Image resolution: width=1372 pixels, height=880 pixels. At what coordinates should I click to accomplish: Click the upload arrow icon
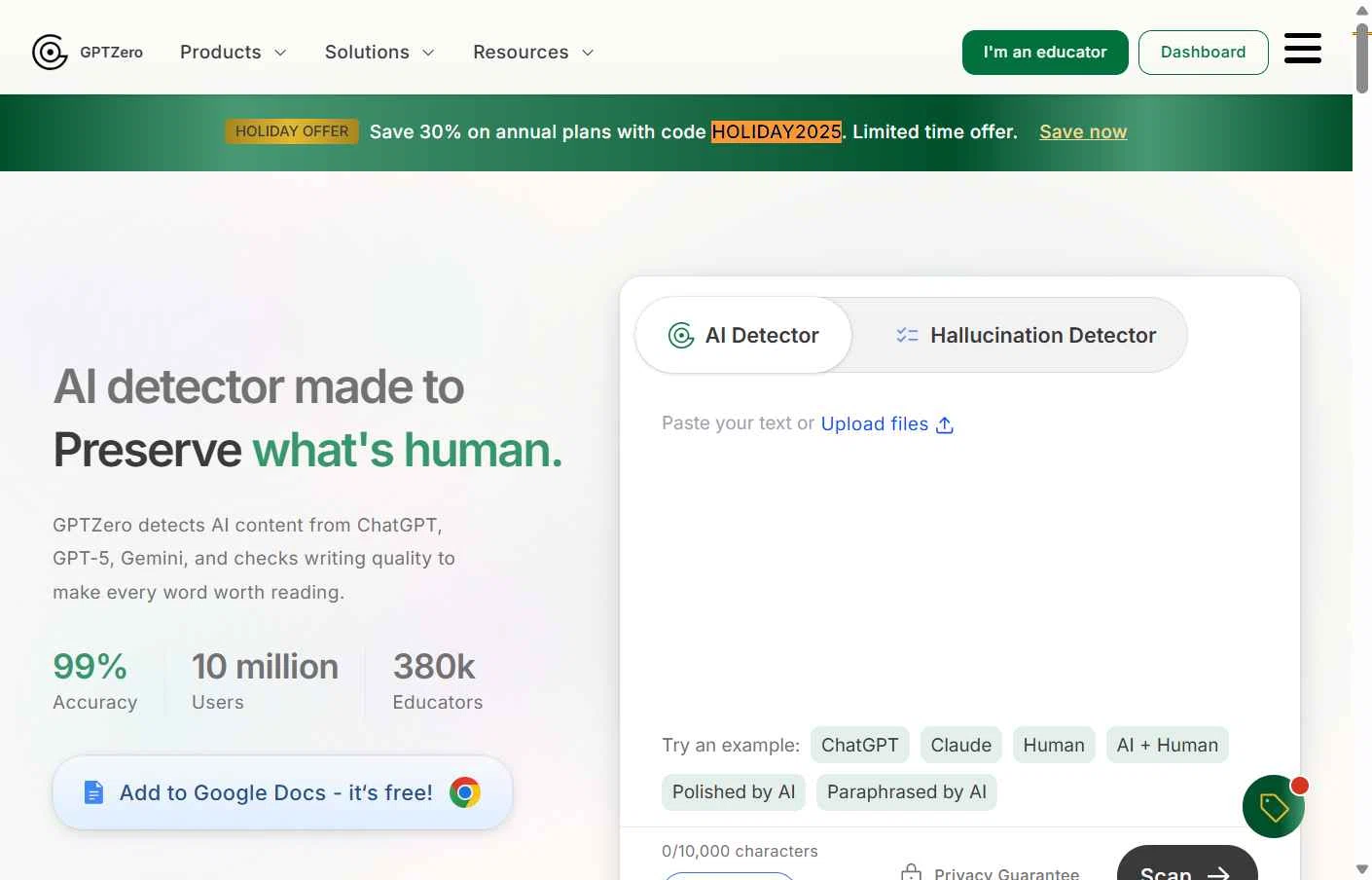point(944,425)
